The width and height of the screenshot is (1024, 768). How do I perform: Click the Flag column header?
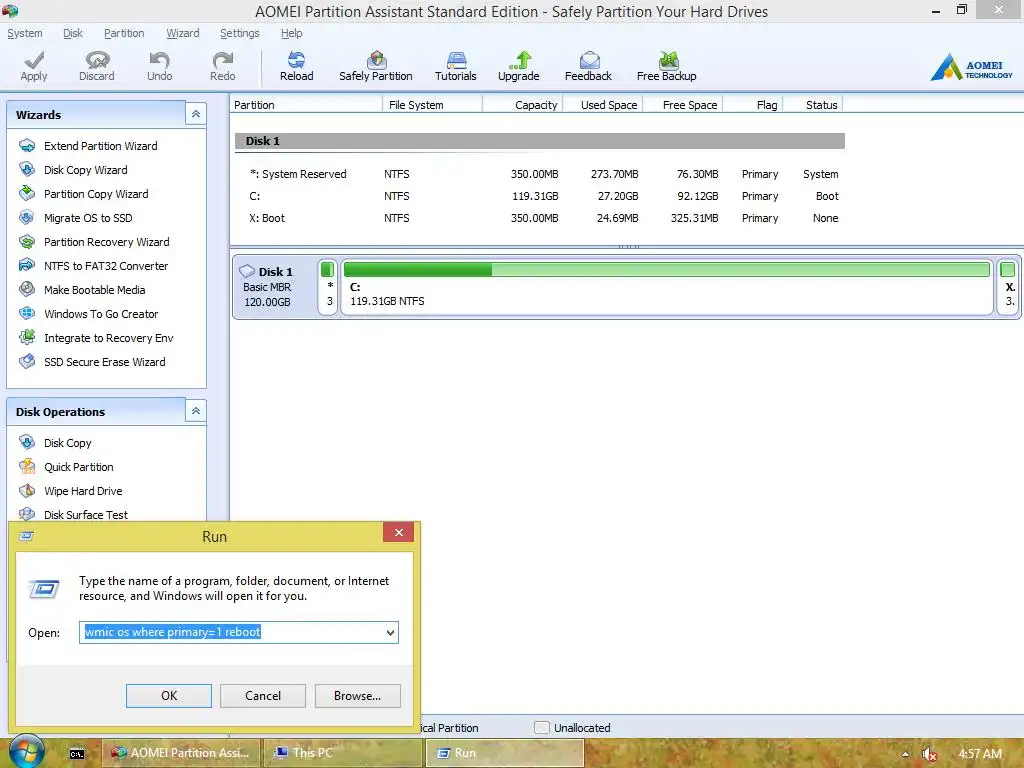(x=753, y=105)
